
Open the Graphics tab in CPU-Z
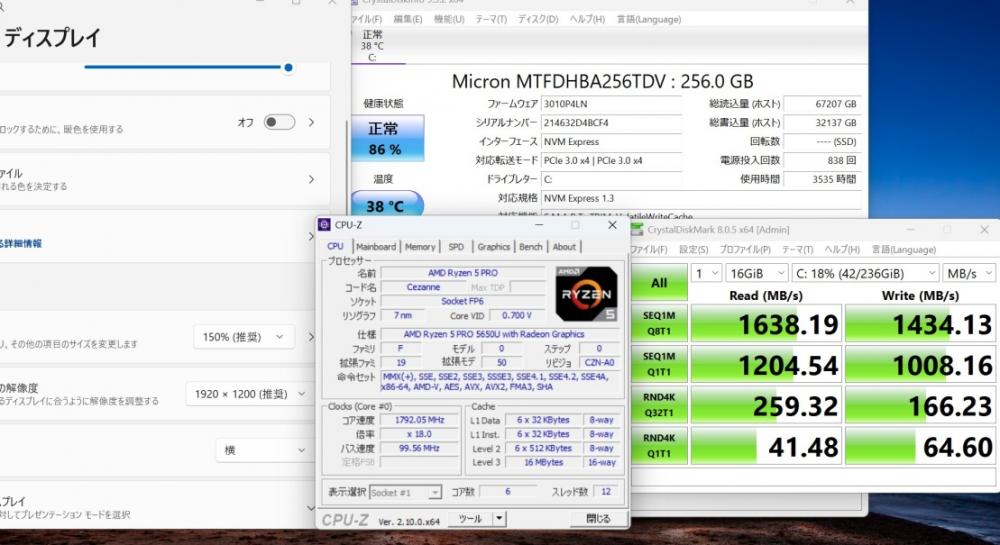(494, 247)
